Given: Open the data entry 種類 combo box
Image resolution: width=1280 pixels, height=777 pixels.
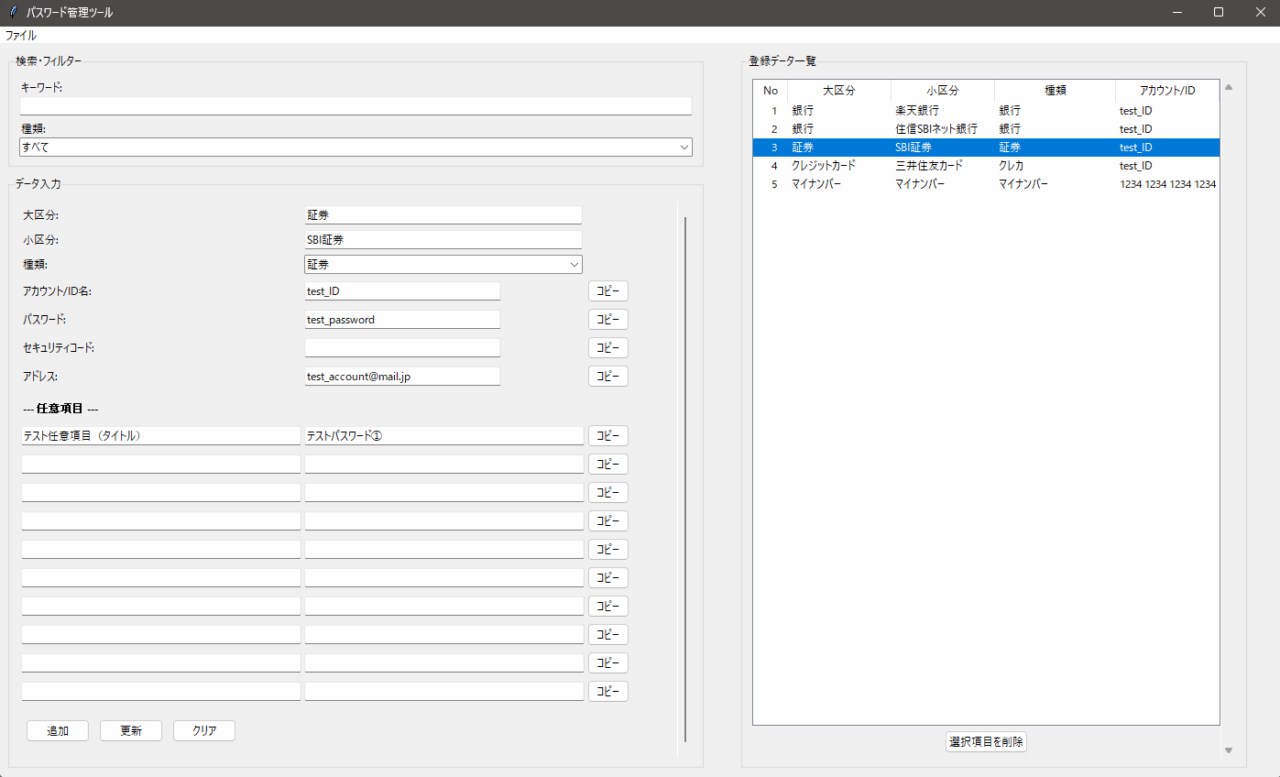Looking at the screenshot, I should pyautogui.click(x=443, y=265).
